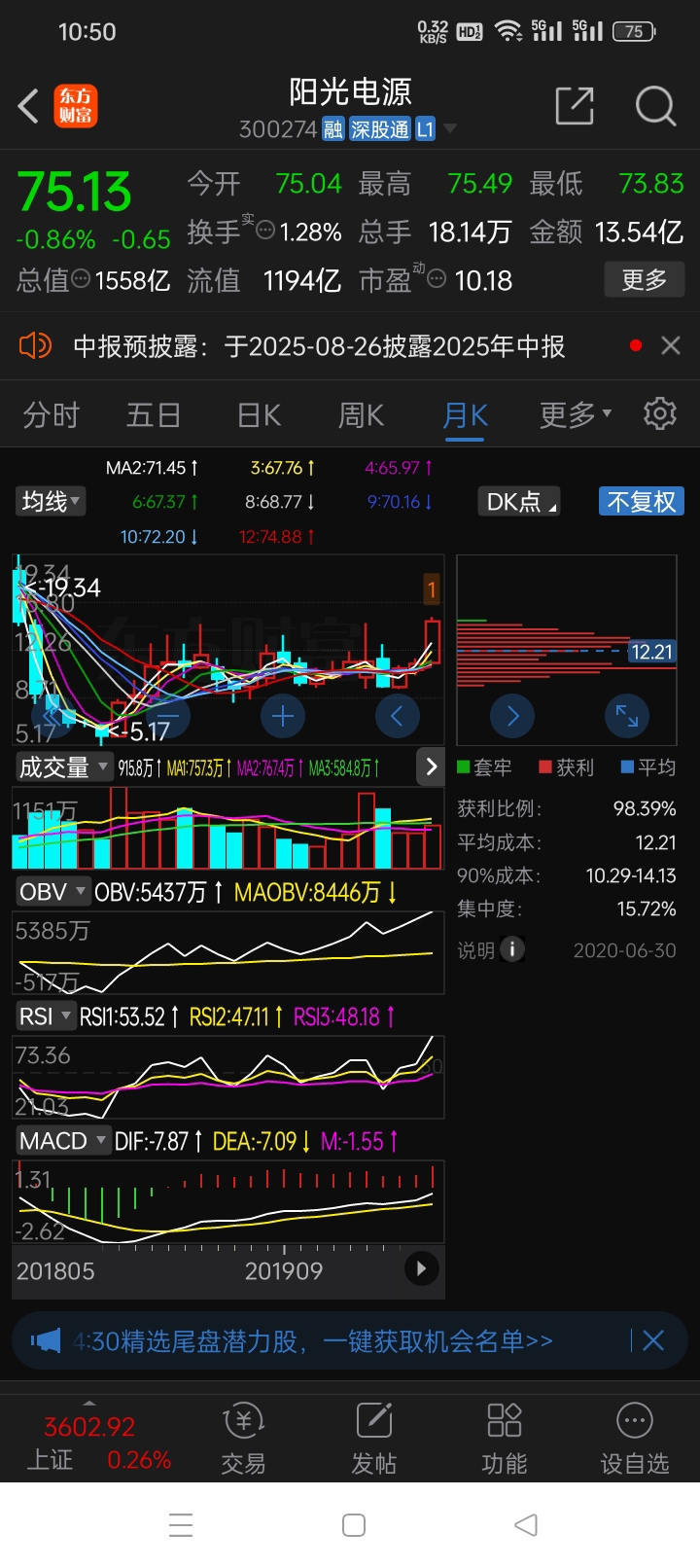Tap the play button on timeline
The height and width of the screenshot is (1568, 700).
tap(421, 1268)
